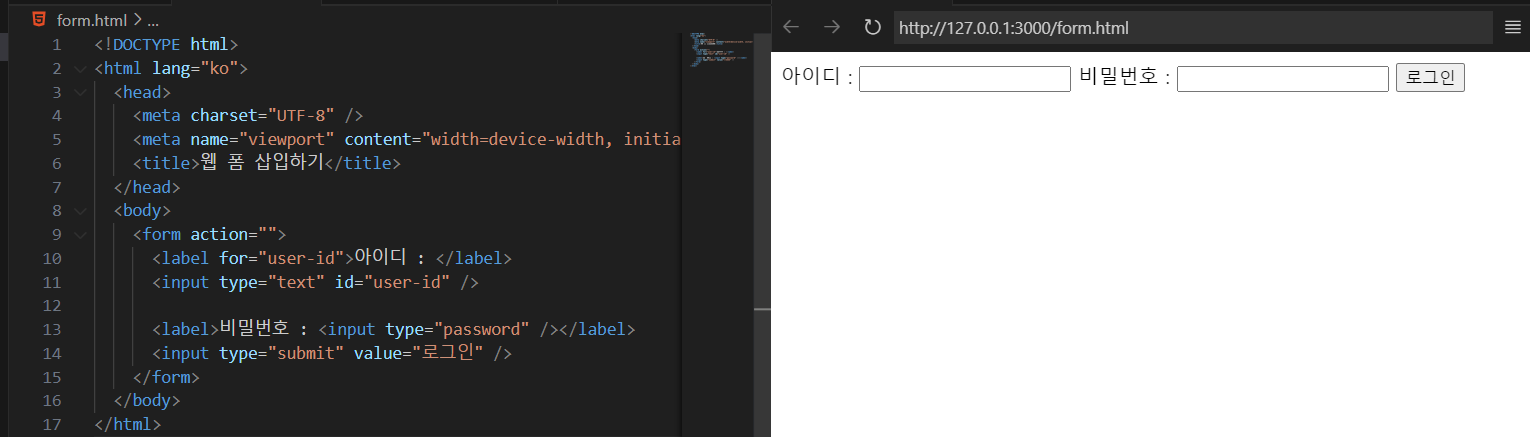Image resolution: width=1530 pixels, height=437 pixels.
Task: Click the closing html tag on line 17
Action: (128, 424)
